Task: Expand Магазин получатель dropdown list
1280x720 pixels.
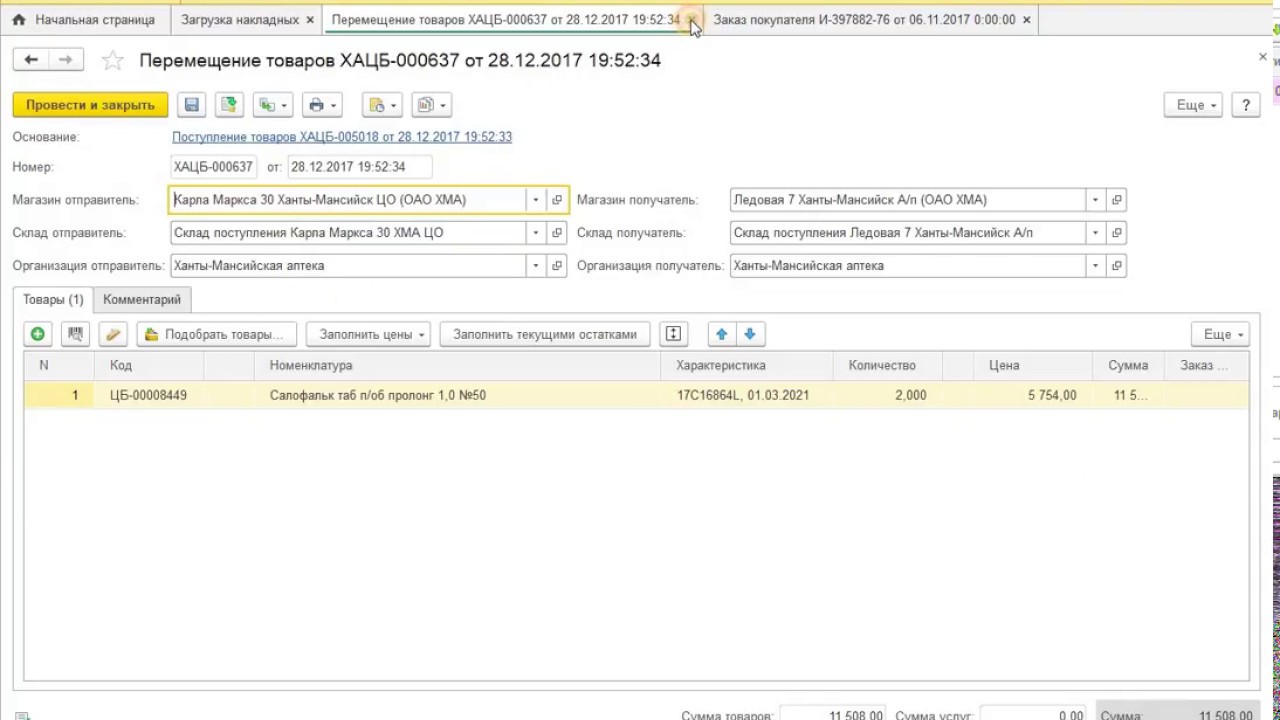Action: [x=1096, y=200]
